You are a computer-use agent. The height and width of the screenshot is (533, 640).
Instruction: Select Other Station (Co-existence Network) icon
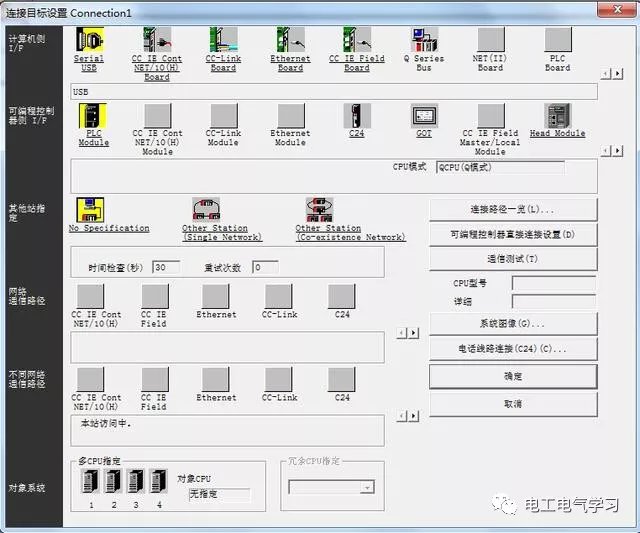(x=322, y=208)
